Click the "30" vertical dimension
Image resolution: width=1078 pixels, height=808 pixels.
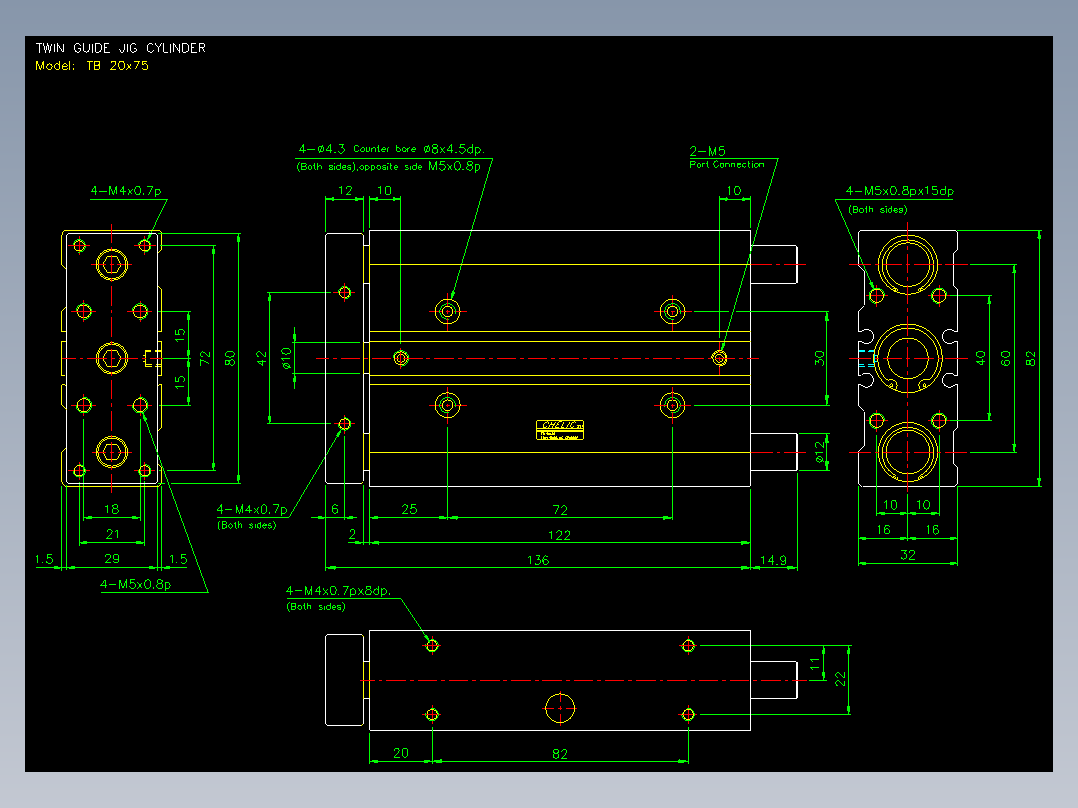coord(820,358)
